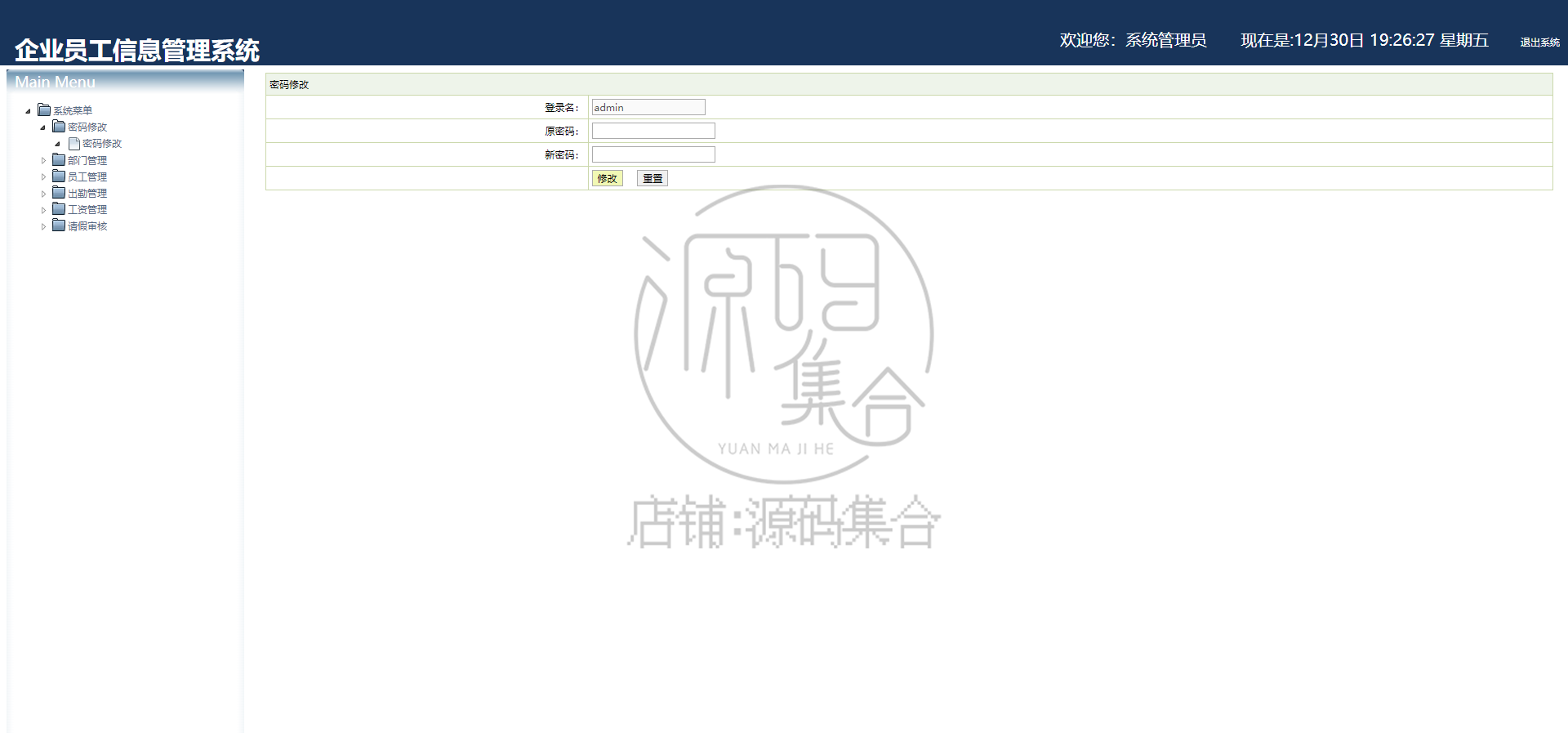Click the 欢迎您：系统管理员 text
The height and width of the screenshot is (737, 1568).
(x=1133, y=40)
